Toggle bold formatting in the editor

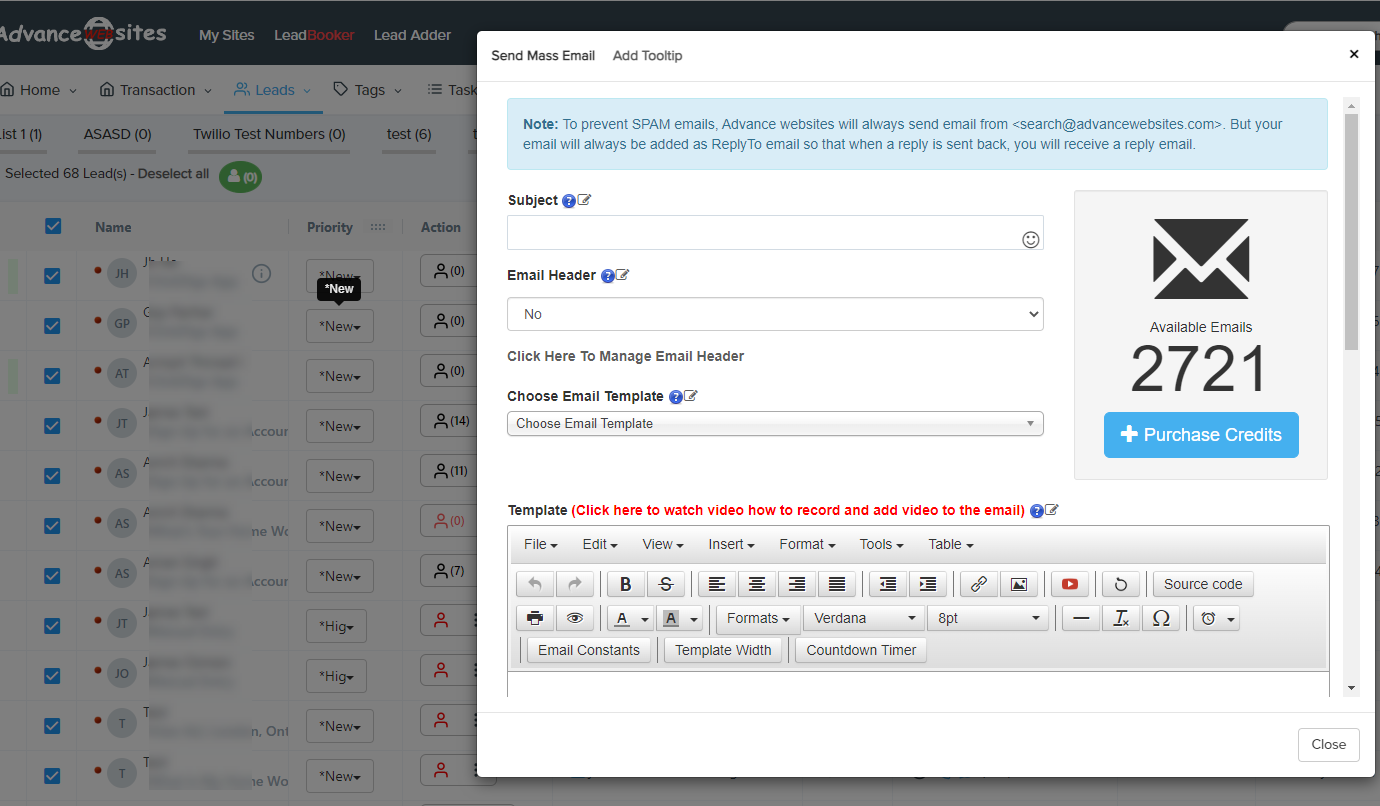coord(626,584)
